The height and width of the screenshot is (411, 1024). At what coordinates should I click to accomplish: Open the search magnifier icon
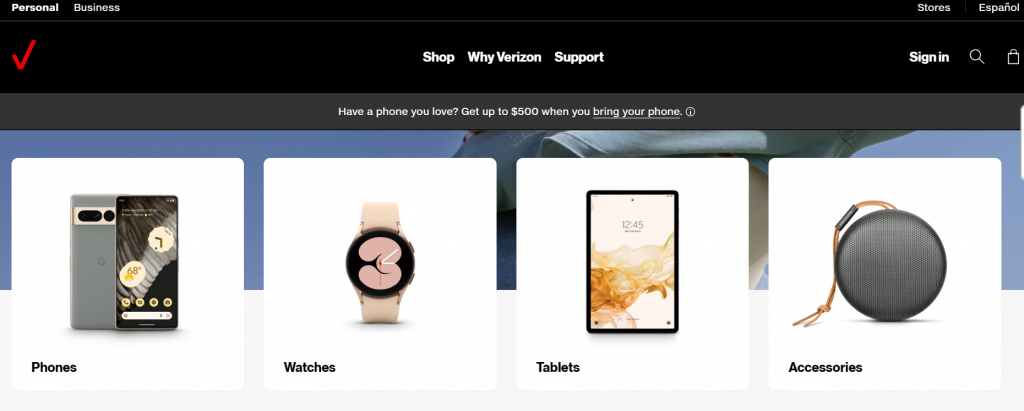977,57
